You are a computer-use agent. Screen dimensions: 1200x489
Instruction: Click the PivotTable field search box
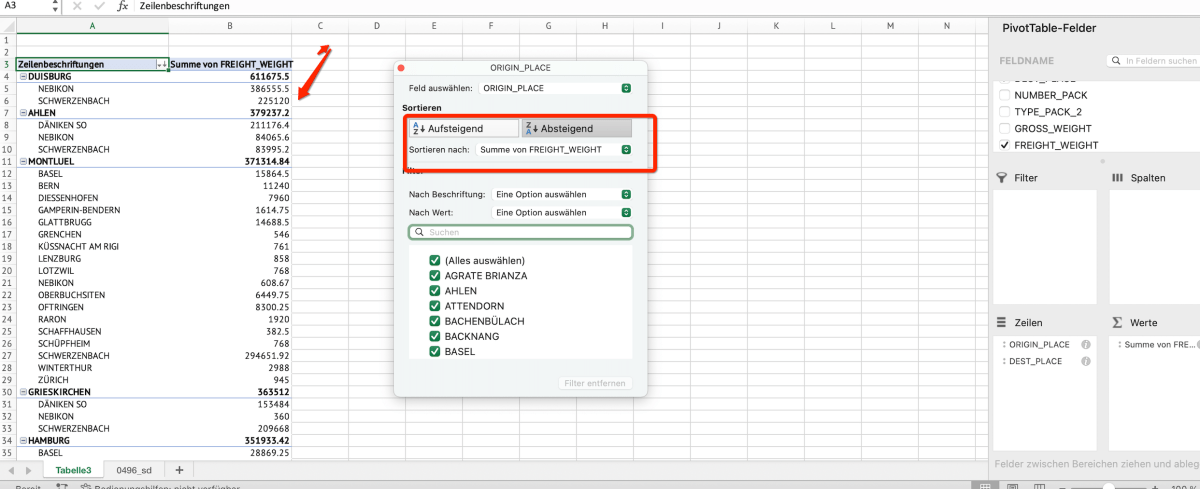1155,61
